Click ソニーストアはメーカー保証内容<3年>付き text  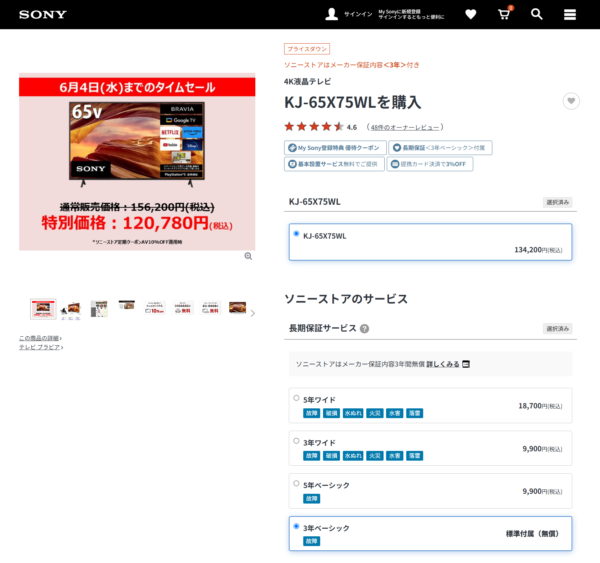(351, 65)
